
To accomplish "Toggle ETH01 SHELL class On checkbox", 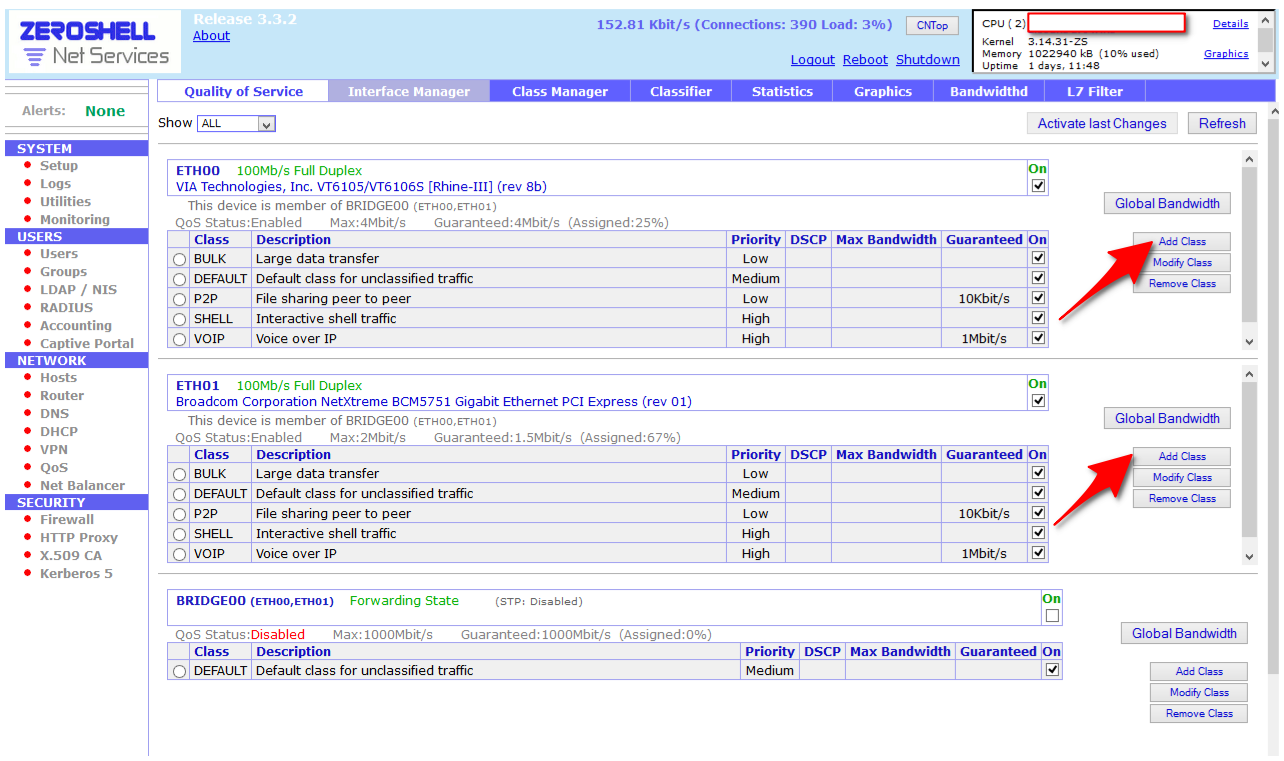I will click(x=1038, y=533).
